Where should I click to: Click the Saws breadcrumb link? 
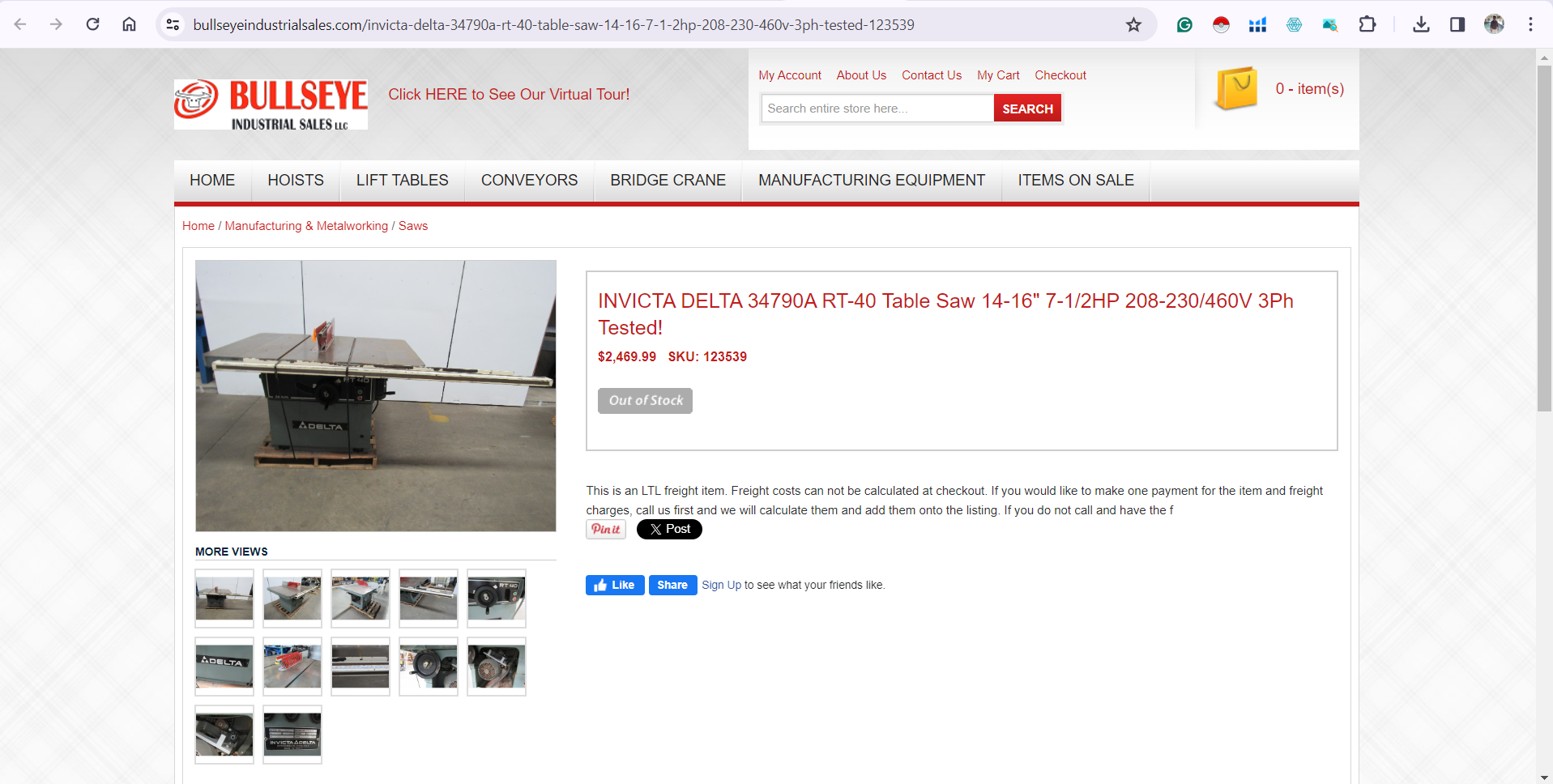coord(413,226)
